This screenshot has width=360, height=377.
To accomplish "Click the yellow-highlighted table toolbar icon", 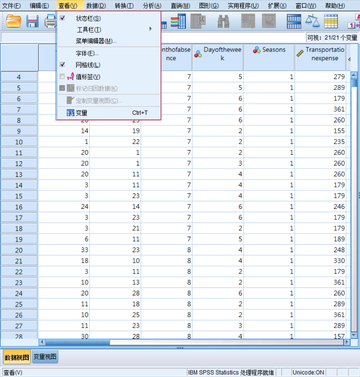I will coord(331,22).
